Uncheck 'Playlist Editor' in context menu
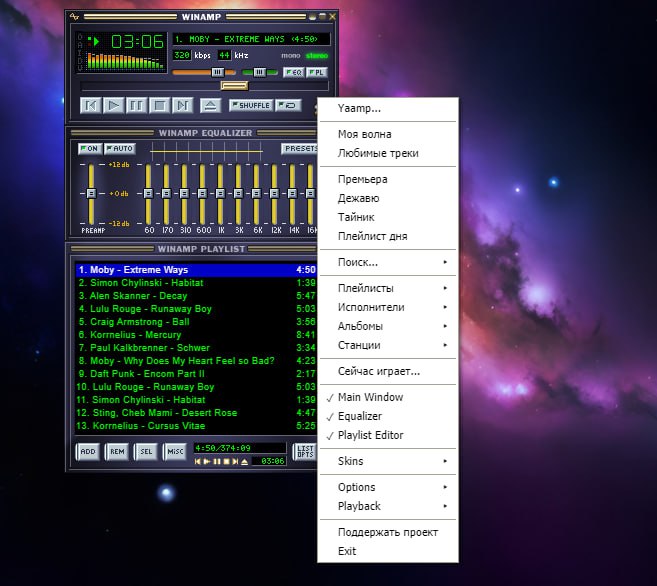657x586 pixels. tap(388, 435)
